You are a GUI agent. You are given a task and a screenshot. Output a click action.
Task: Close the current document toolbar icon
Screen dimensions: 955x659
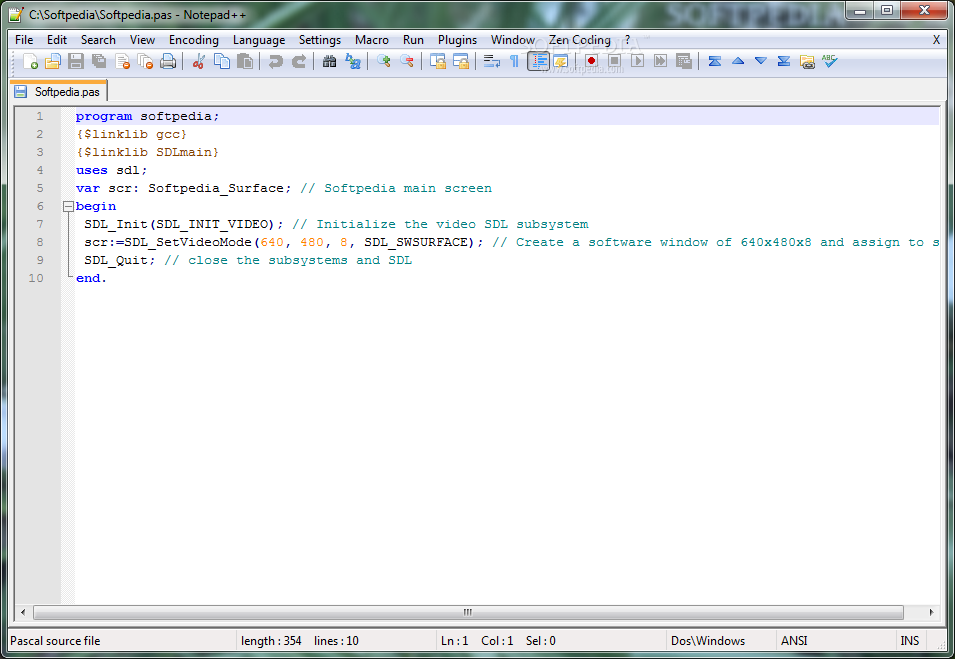[x=122, y=62]
